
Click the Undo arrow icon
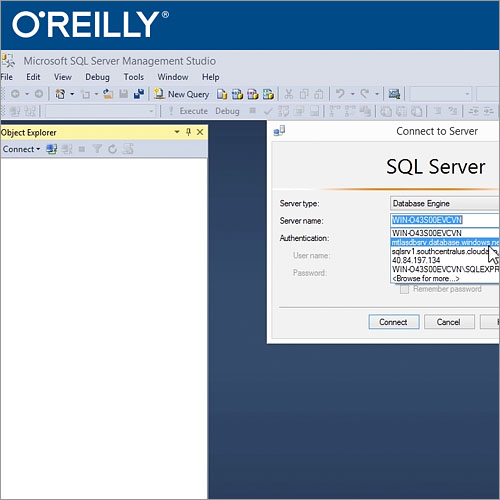(x=340, y=94)
